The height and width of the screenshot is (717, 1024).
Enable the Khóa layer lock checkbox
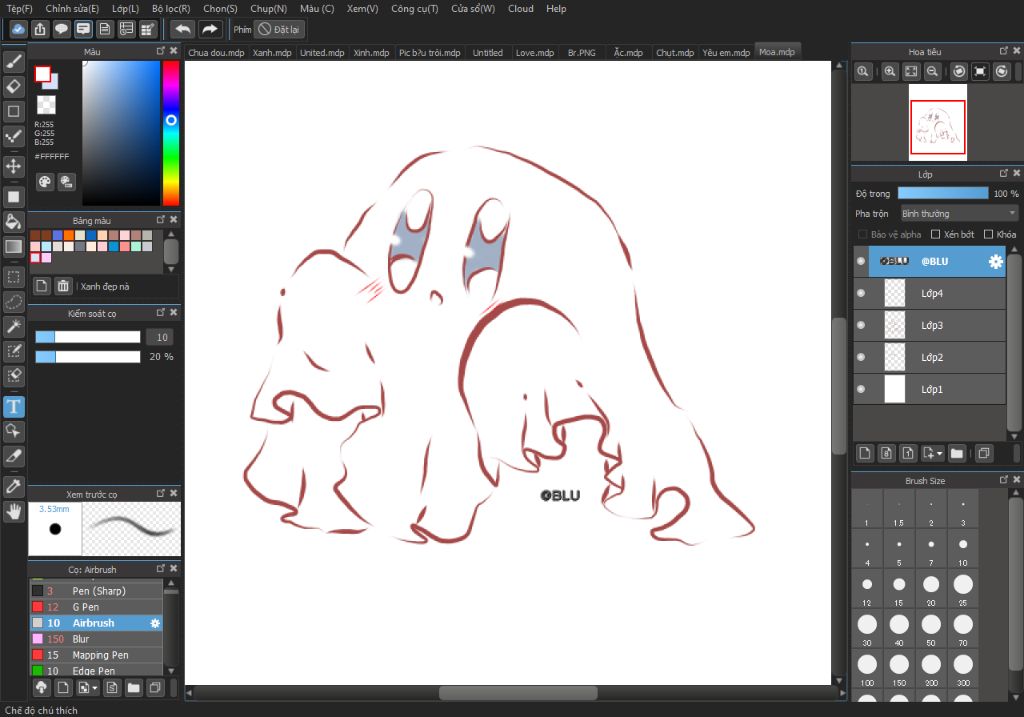(x=988, y=234)
